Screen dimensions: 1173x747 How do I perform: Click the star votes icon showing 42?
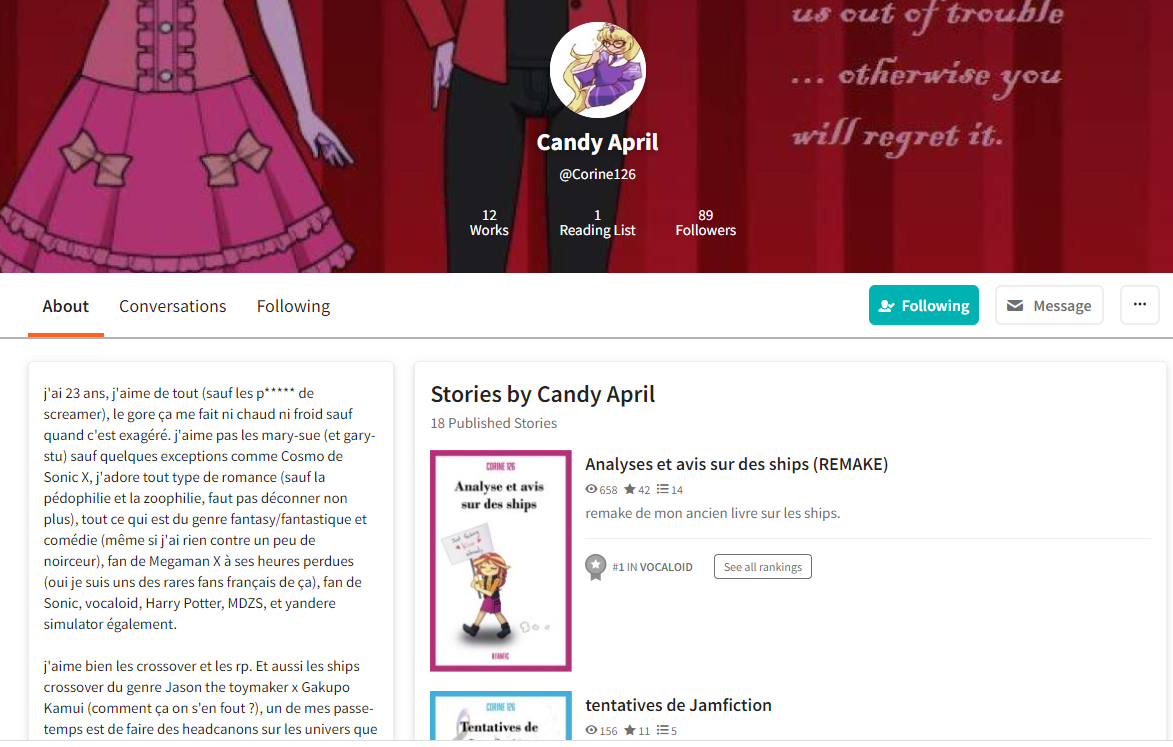point(630,489)
